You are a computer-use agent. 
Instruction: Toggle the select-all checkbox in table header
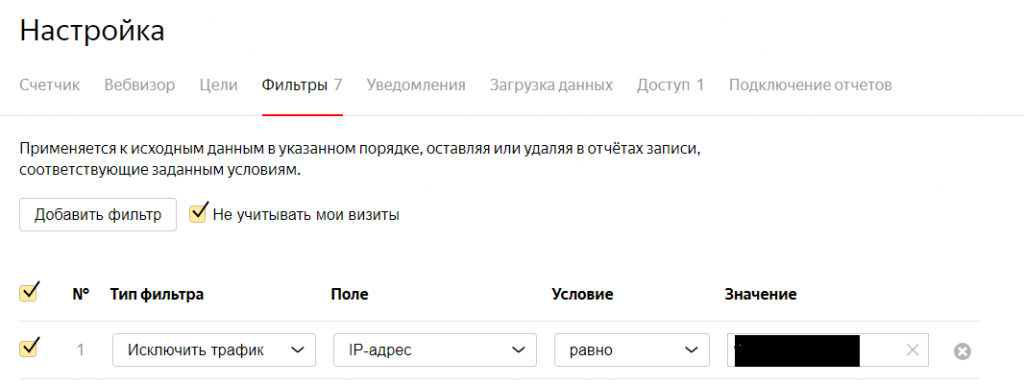point(29,292)
